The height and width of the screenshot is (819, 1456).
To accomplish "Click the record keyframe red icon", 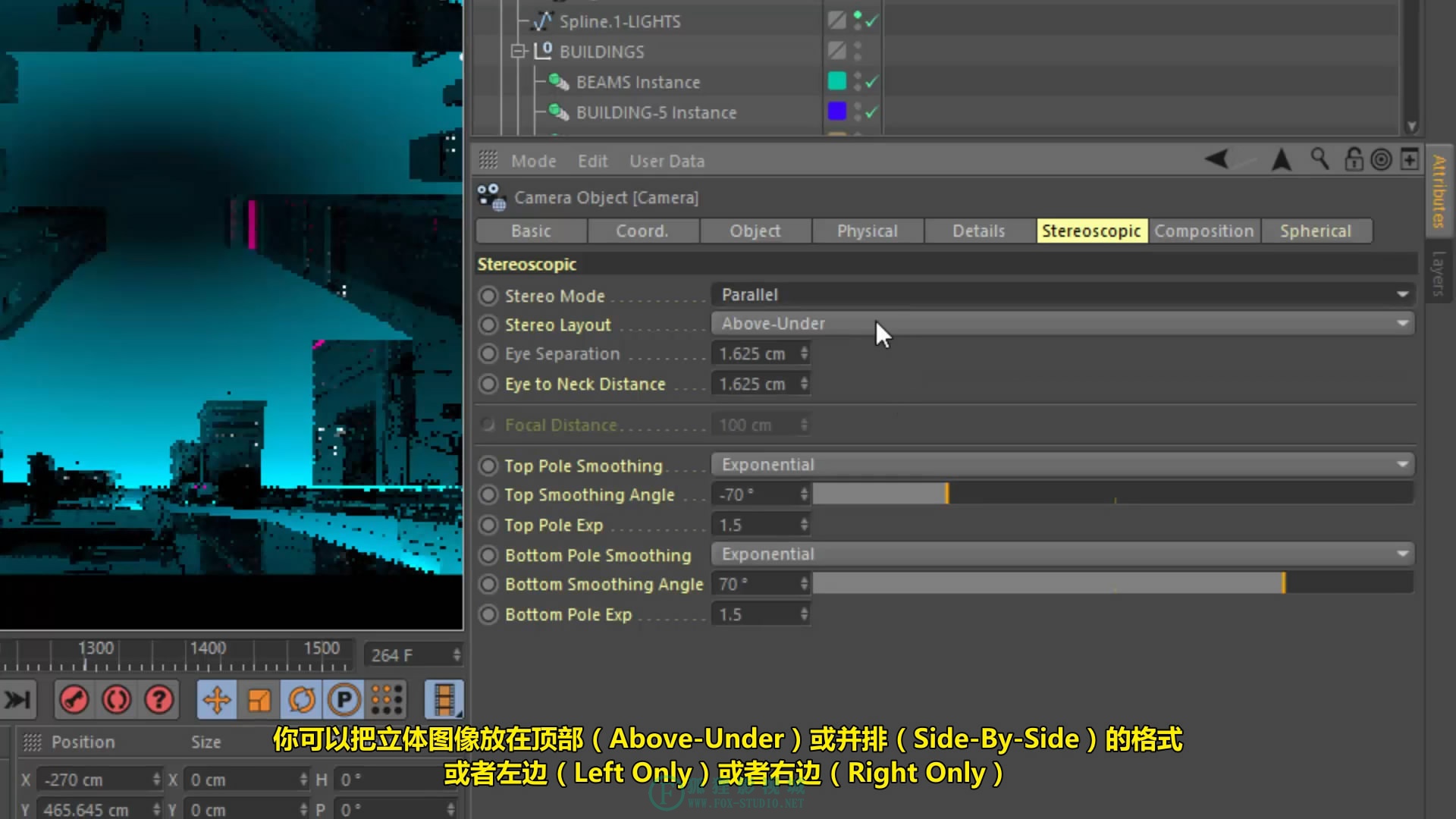I will 74,699.
